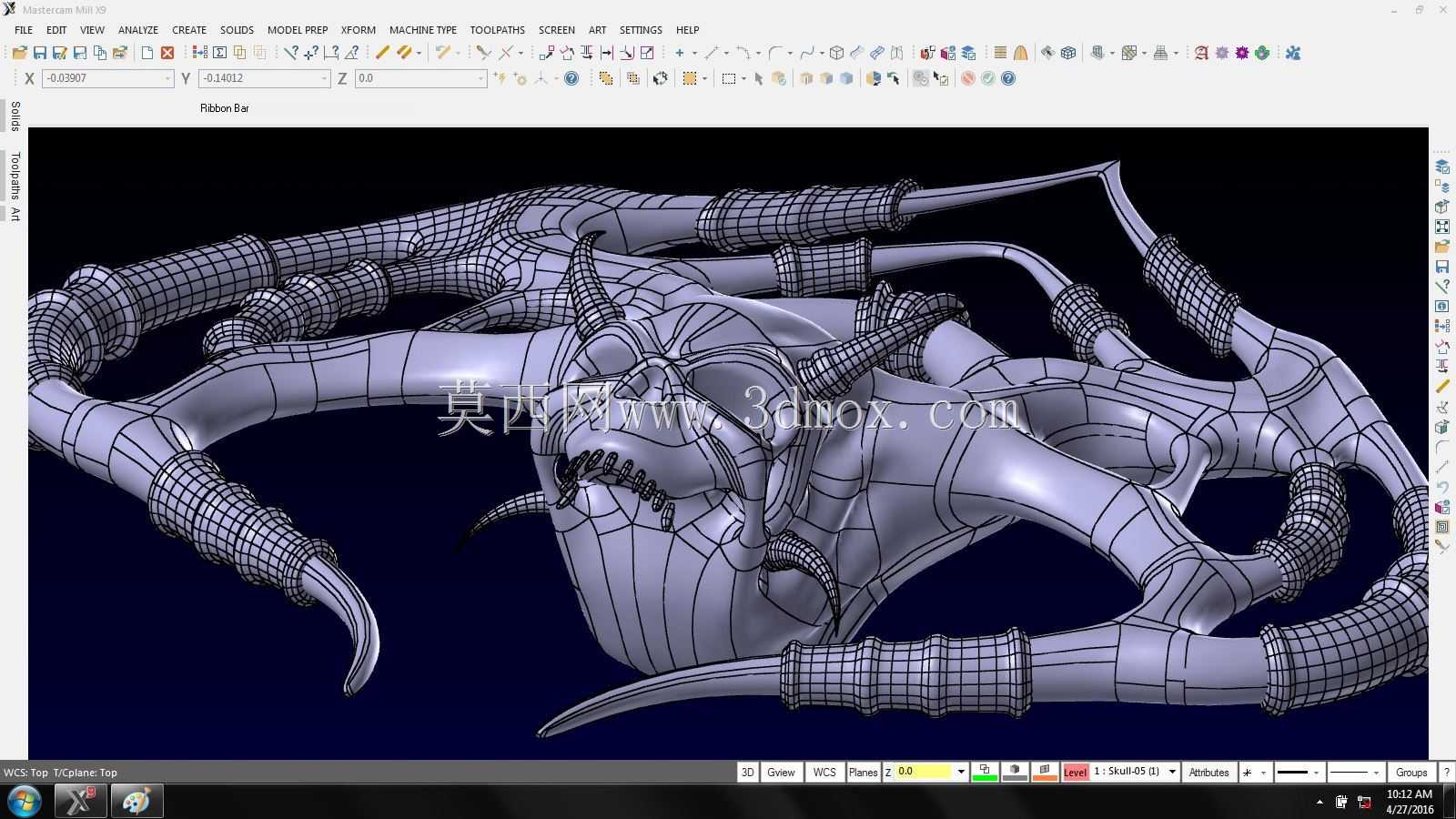Select the Analyze Entity question-mark icon
Image resolution: width=1456 pixels, height=819 pixels.
[290, 53]
